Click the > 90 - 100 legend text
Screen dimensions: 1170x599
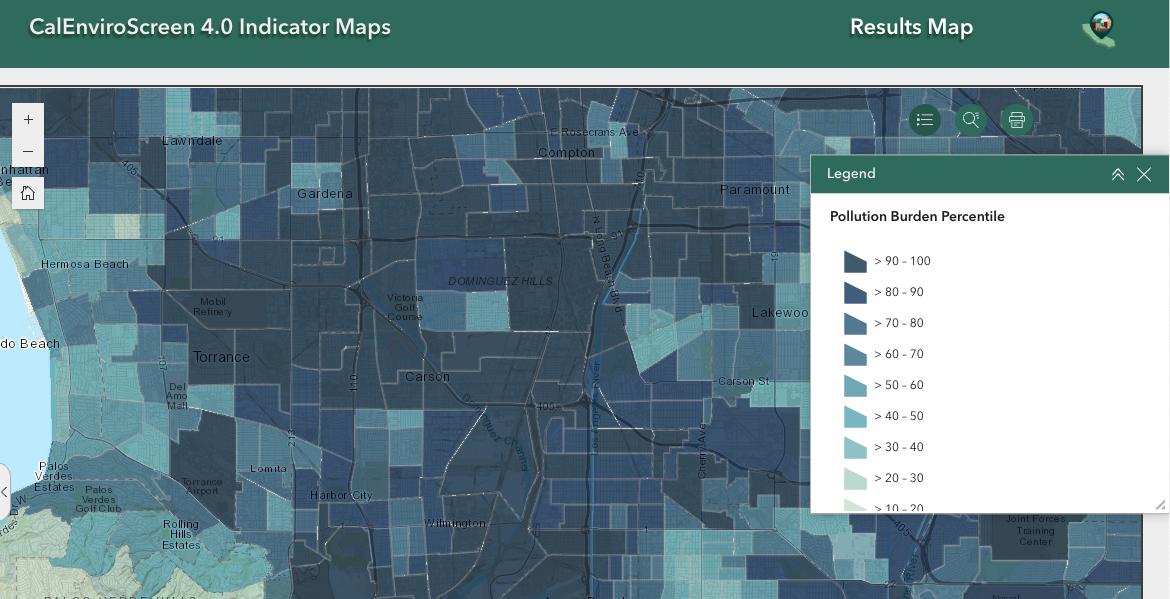coord(902,261)
